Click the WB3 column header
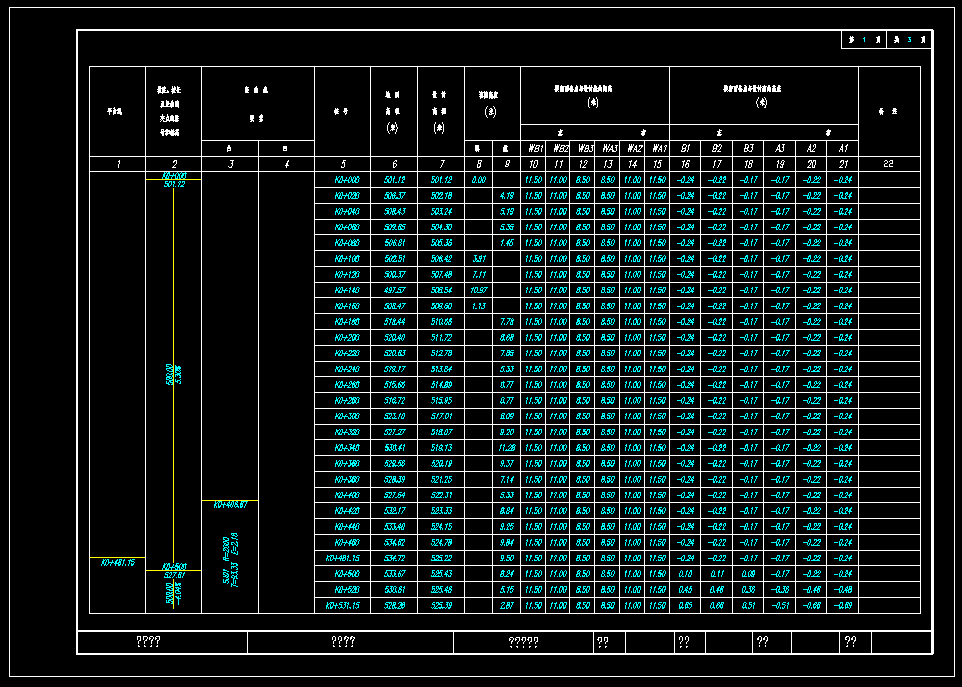The width and height of the screenshot is (962, 687). [x=584, y=148]
